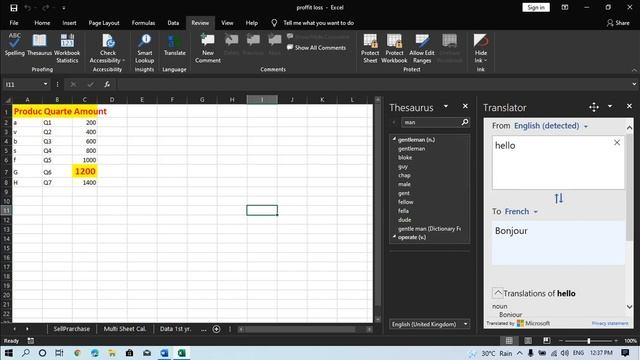Click Protect Sheet

[370, 48]
